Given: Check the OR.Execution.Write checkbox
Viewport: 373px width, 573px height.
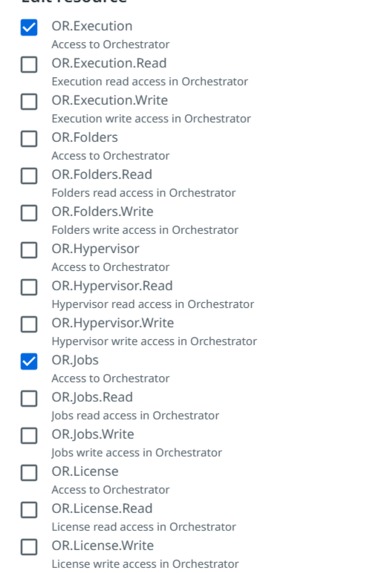Looking at the screenshot, I should point(29,102).
